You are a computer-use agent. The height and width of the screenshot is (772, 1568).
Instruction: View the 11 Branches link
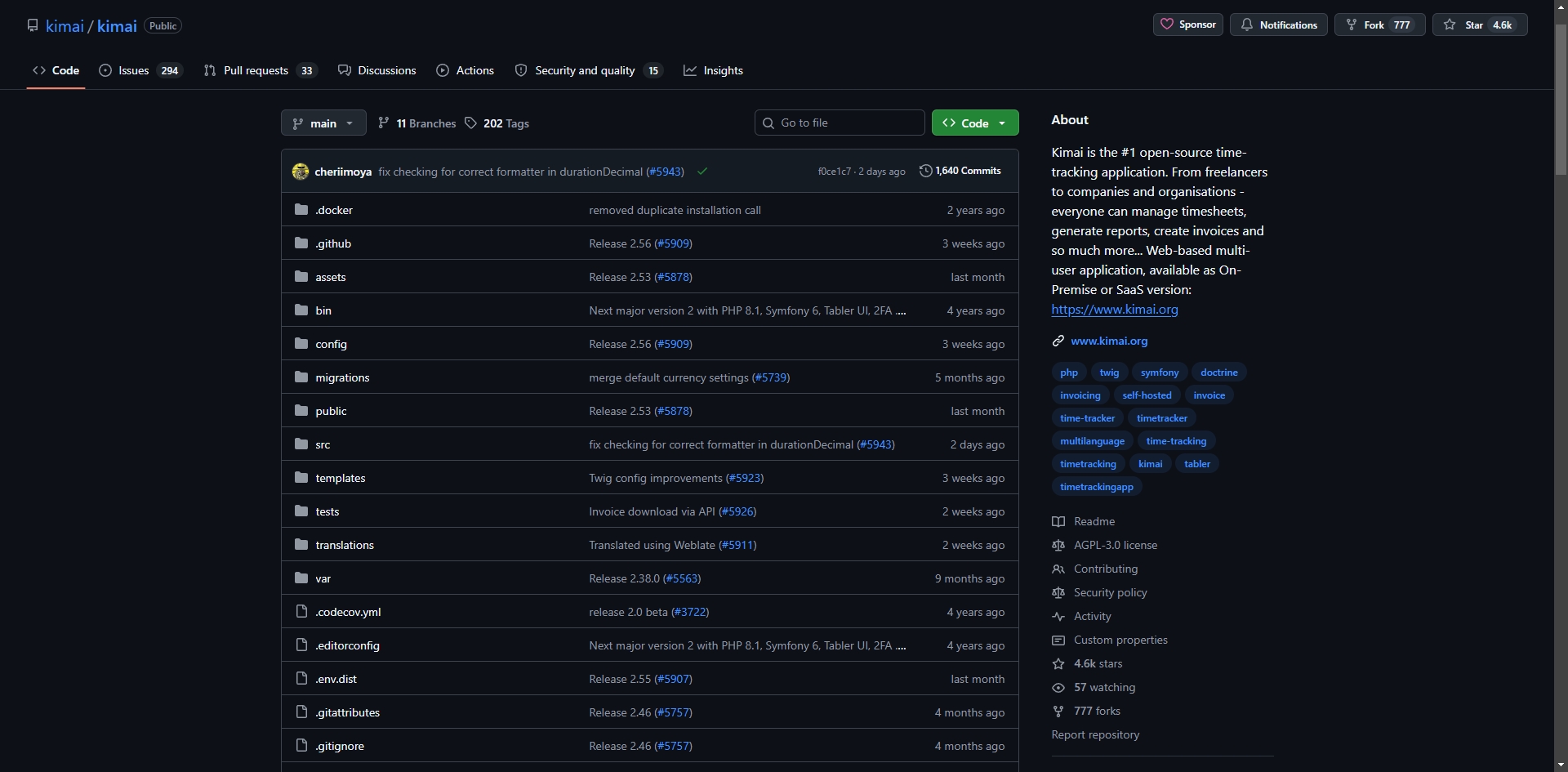click(x=416, y=123)
